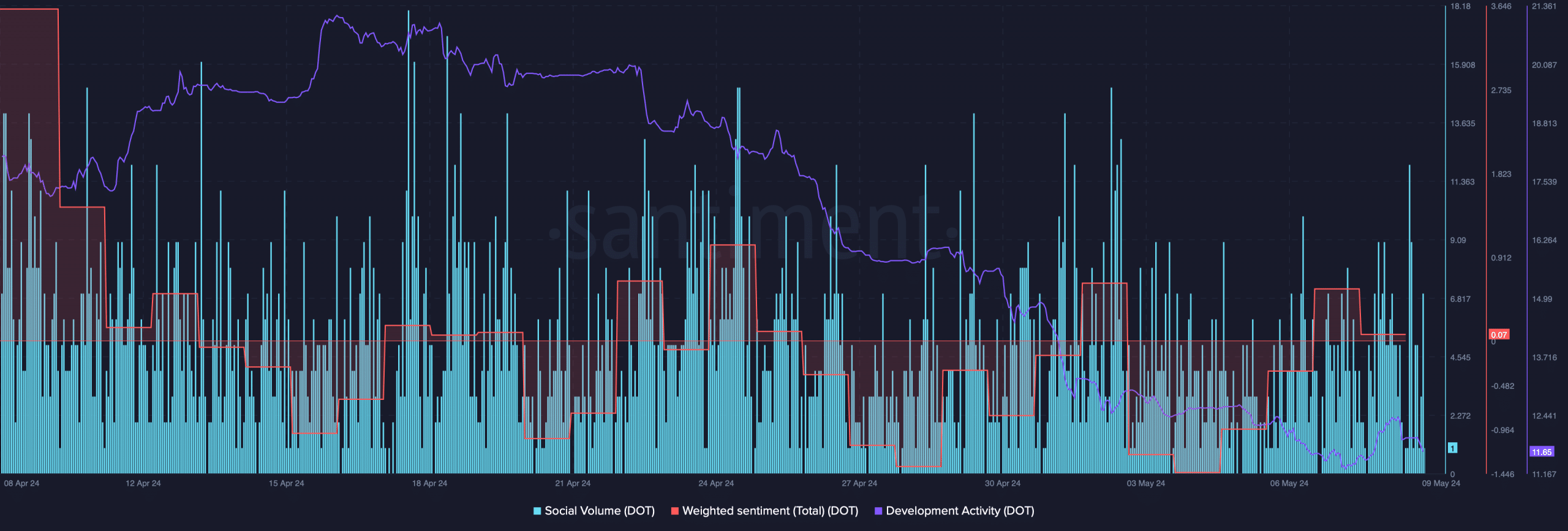This screenshot has width=1568, height=531.
Task: Click the Development Activity (DOT) legend label
Action: (x=960, y=511)
